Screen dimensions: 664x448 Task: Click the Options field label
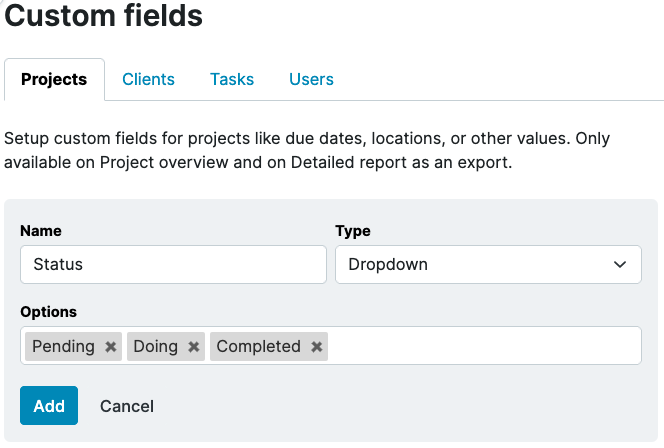(49, 312)
